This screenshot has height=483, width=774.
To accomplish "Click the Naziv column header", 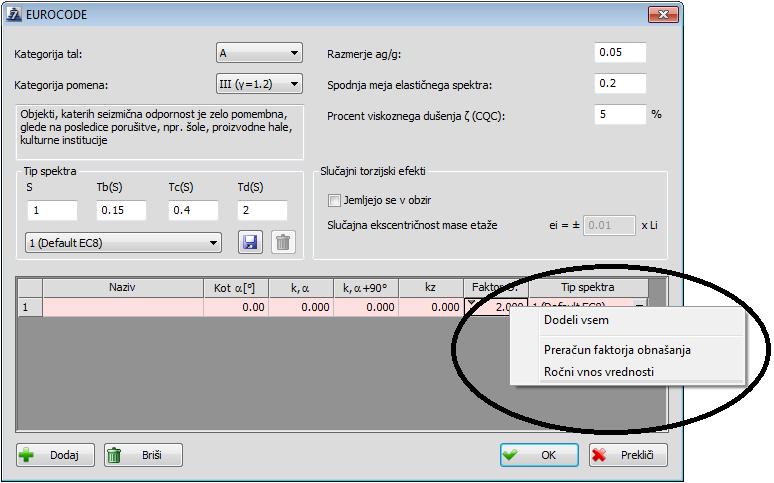I will click(x=123, y=287).
